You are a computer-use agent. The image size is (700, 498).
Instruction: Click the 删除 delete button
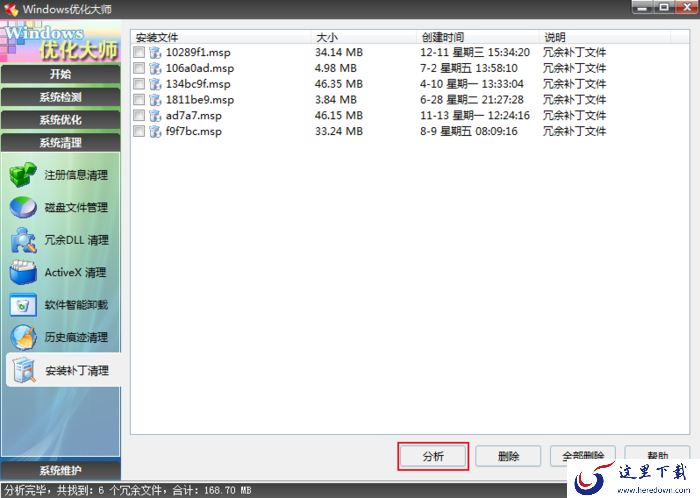[x=508, y=456]
